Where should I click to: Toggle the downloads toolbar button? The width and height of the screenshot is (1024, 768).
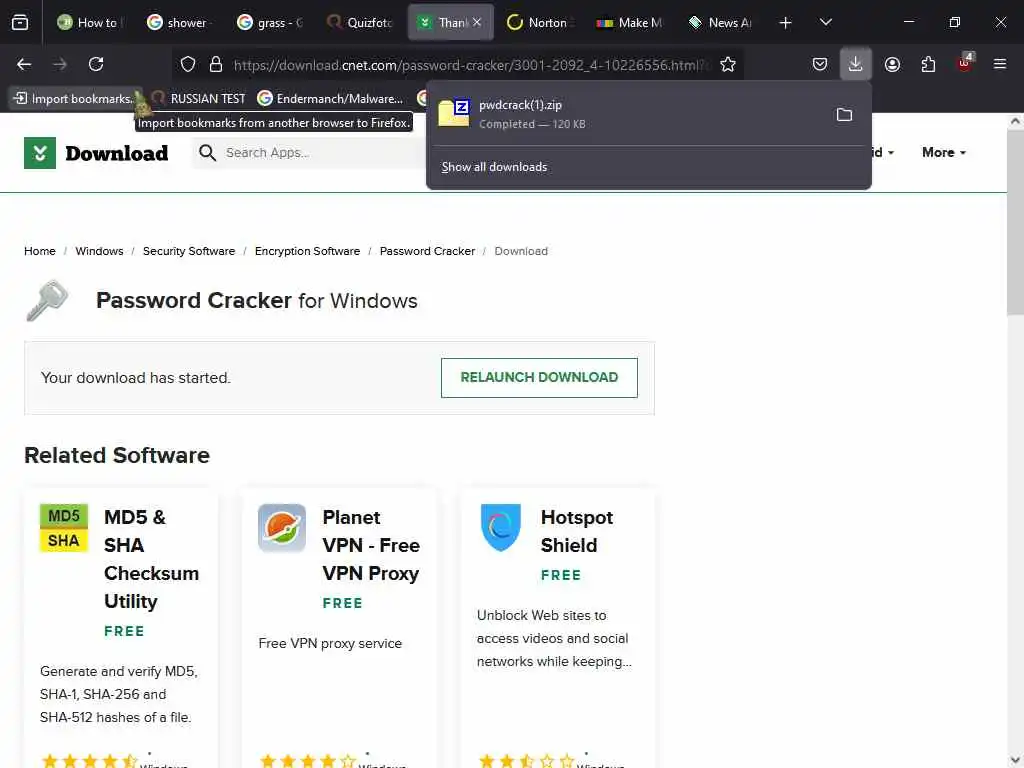(856, 64)
